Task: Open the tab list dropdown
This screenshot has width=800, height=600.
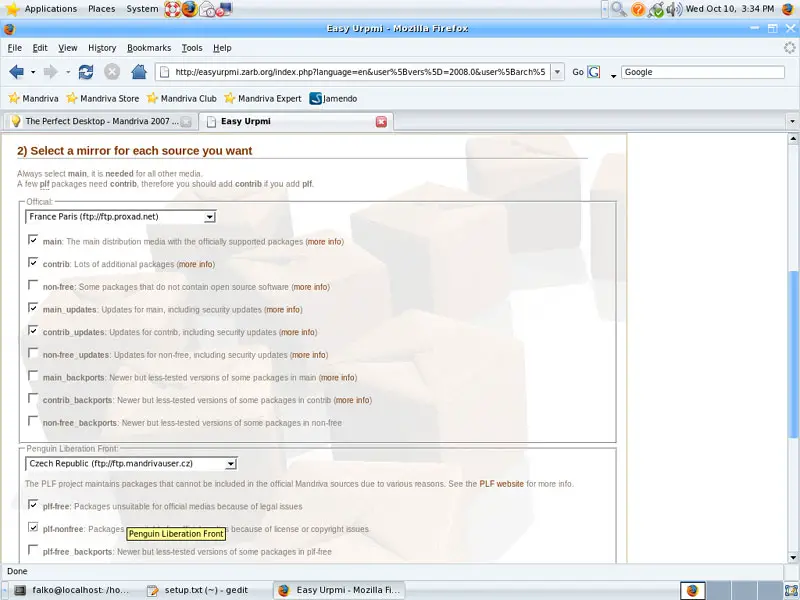Action: [792, 121]
